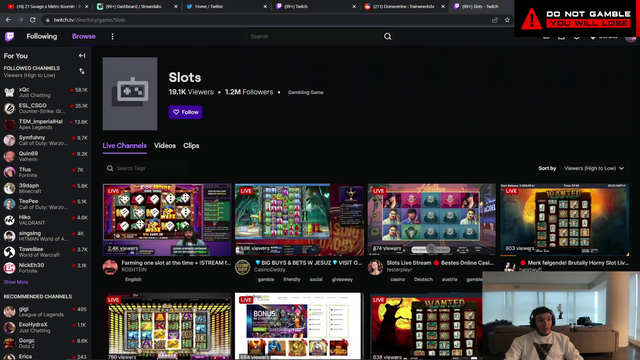Open ROSHTEIN streamer avatar

coord(110,267)
